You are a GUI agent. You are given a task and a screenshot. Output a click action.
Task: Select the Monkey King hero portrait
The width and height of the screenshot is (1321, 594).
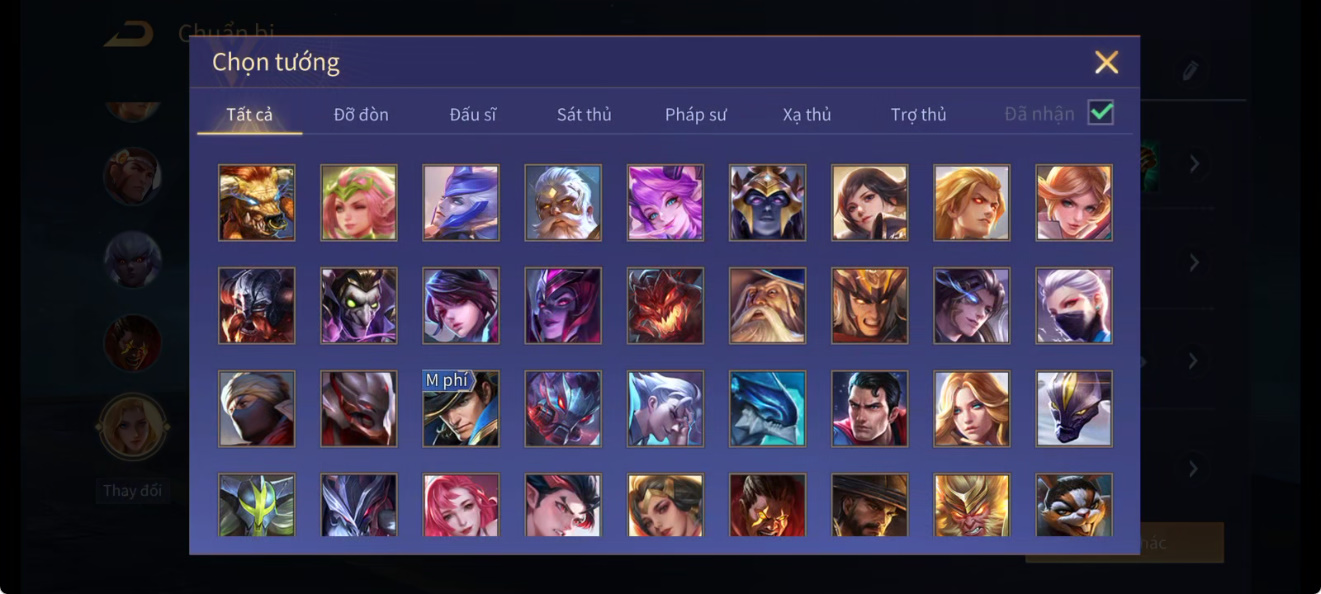(972, 505)
